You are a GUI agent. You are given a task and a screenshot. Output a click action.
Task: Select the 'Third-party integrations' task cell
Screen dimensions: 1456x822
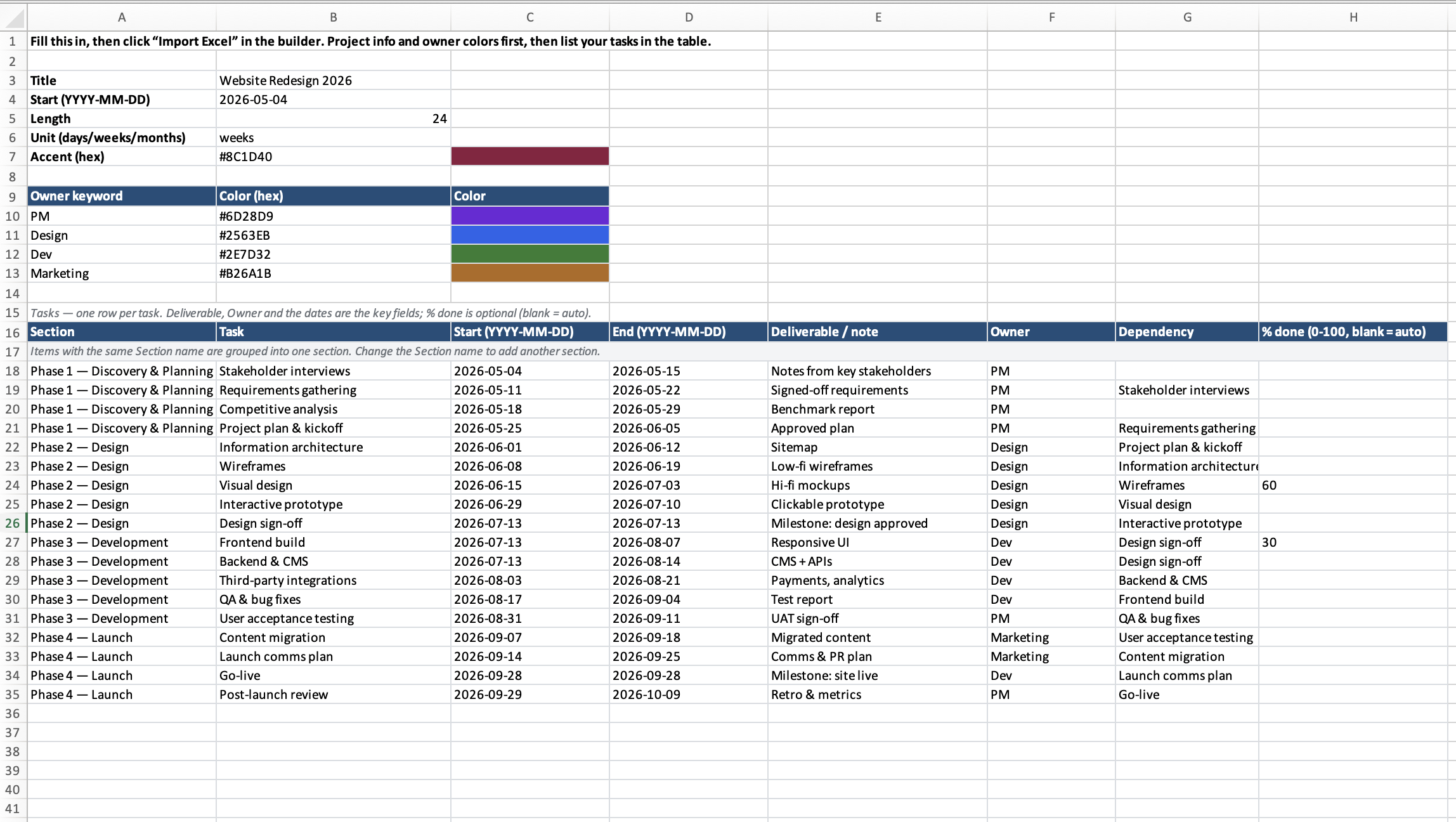(x=334, y=580)
